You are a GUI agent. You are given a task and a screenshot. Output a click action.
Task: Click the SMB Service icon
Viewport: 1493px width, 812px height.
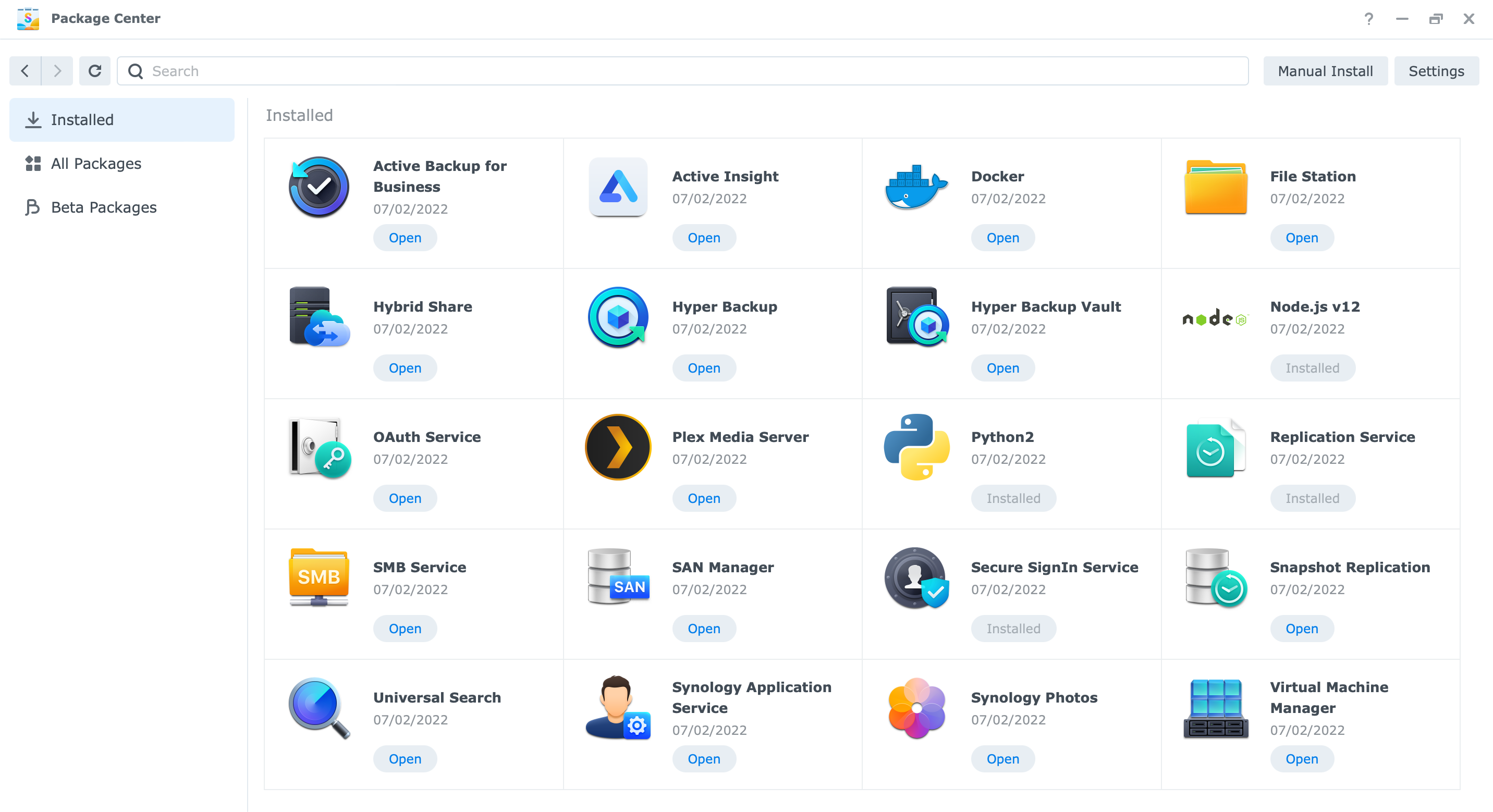tap(319, 577)
